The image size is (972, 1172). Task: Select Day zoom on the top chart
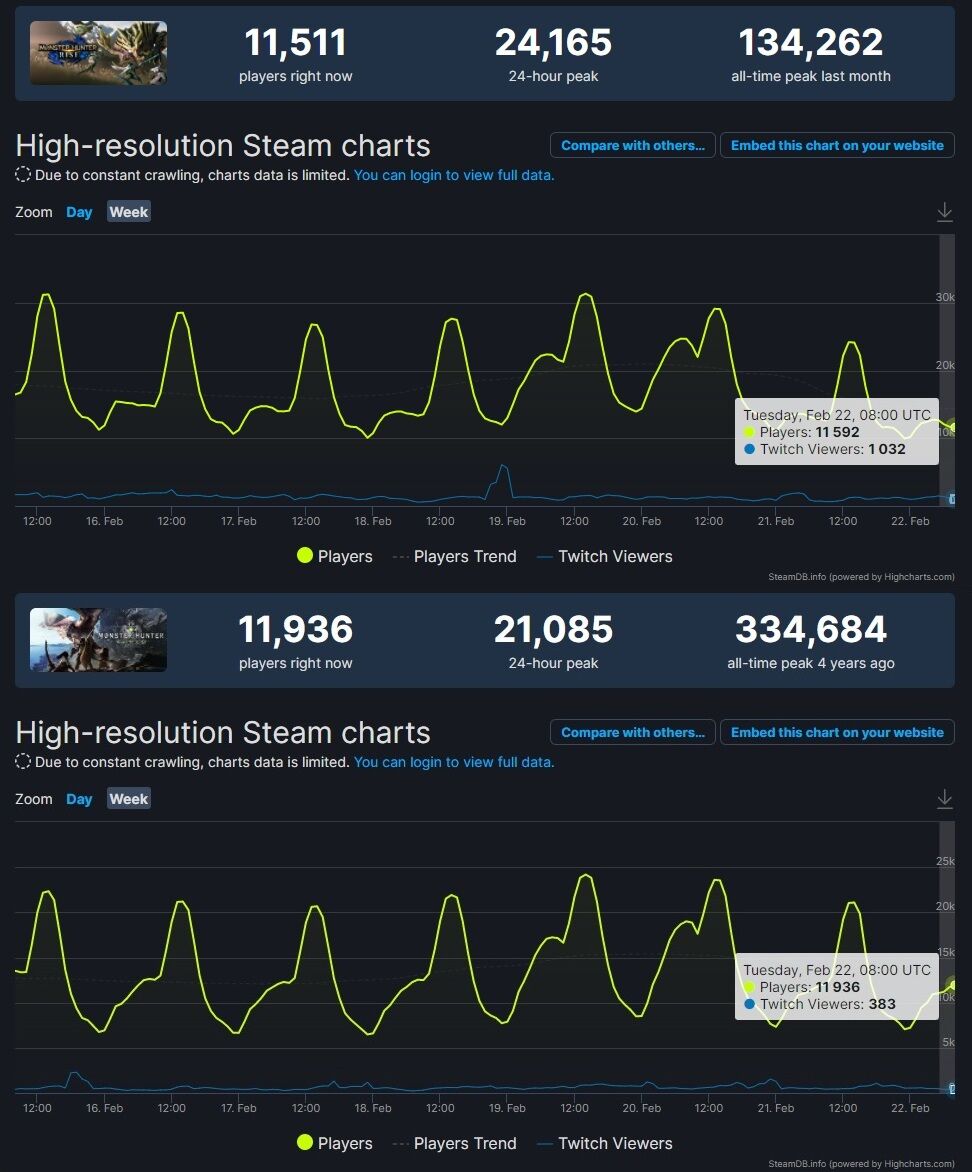tap(79, 212)
